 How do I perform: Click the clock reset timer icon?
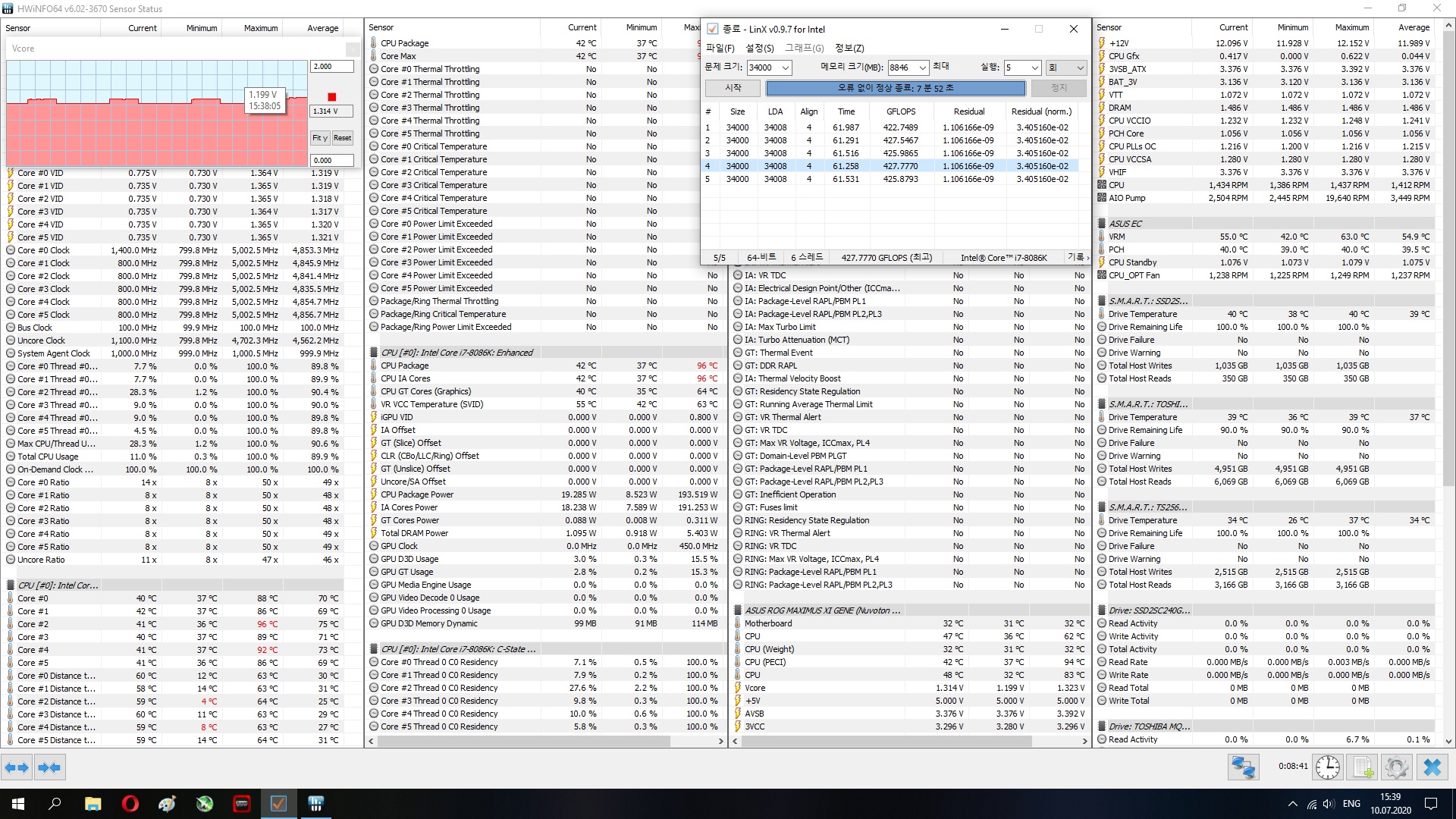pos(1327,767)
